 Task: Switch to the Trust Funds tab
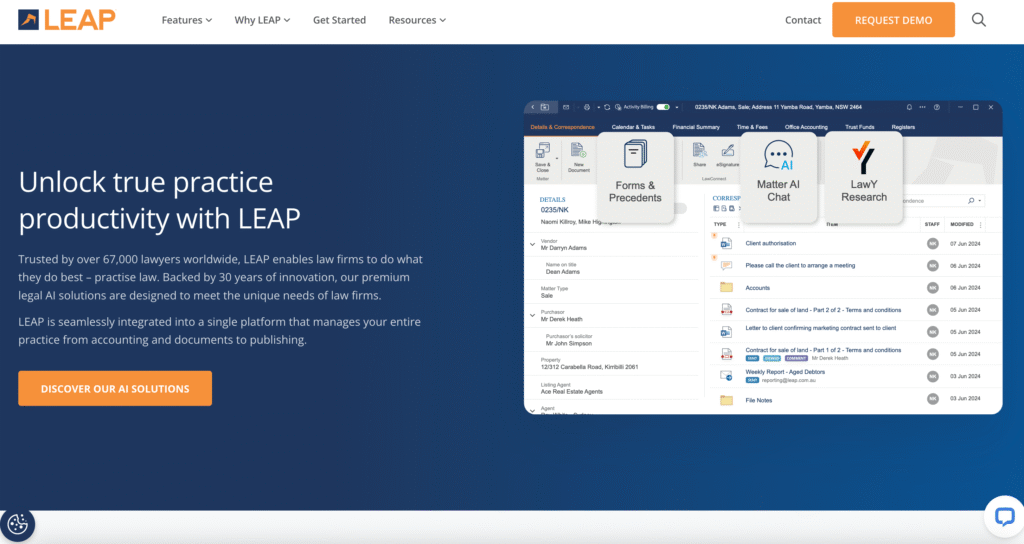(859, 127)
